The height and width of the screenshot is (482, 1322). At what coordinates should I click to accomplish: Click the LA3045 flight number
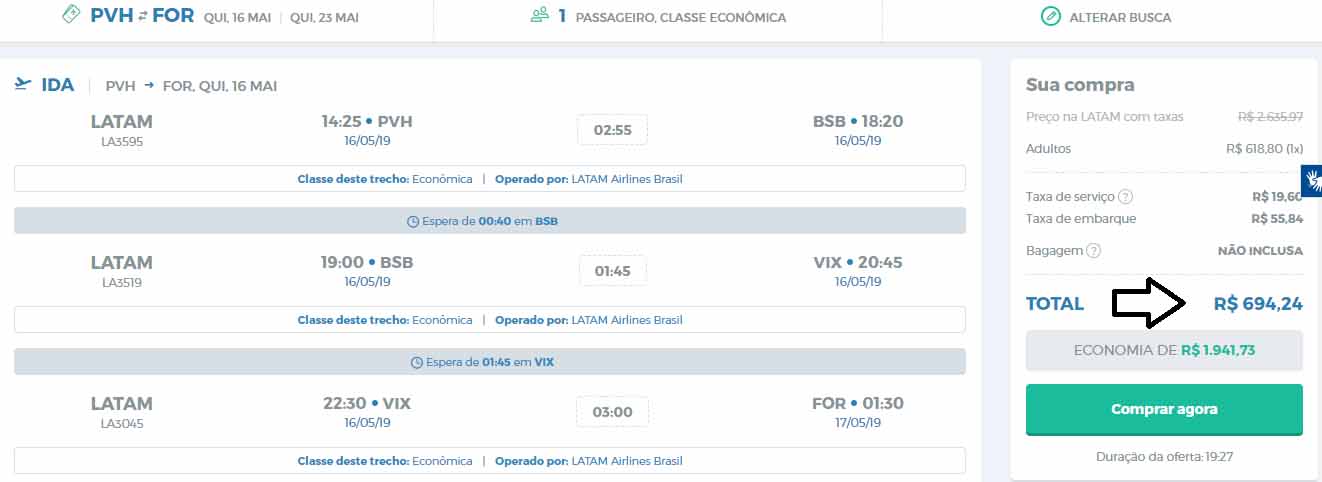[121, 423]
